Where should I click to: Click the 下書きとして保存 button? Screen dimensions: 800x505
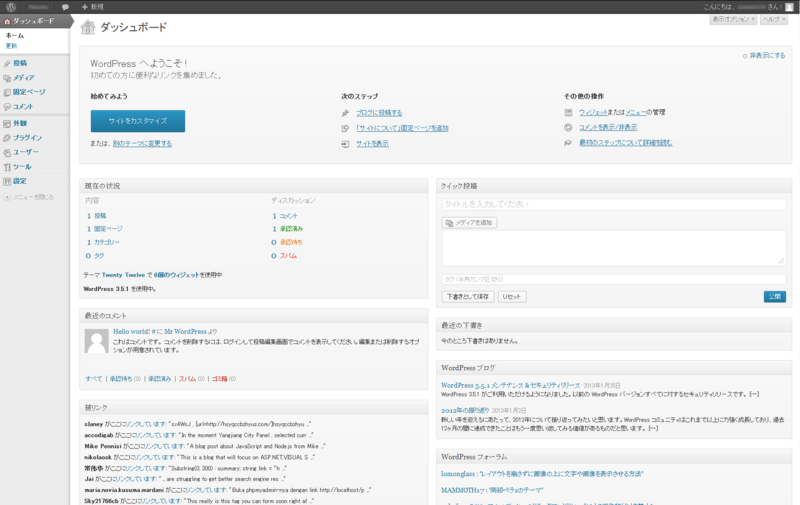tap(468, 297)
